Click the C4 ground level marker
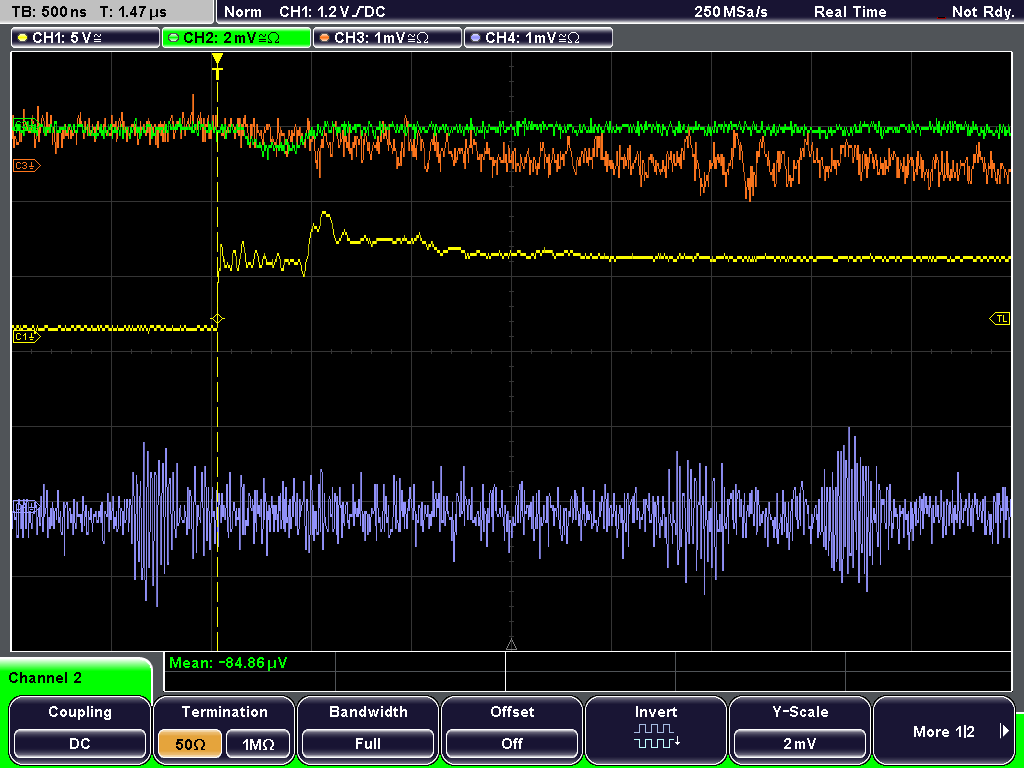Image resolution: width=1024 pixels, height=768 pixels. (x=25, y=506)
